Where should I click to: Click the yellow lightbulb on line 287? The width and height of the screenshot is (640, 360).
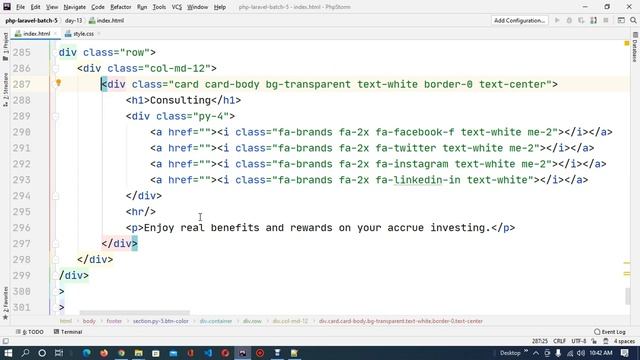[x=58, y=83]
